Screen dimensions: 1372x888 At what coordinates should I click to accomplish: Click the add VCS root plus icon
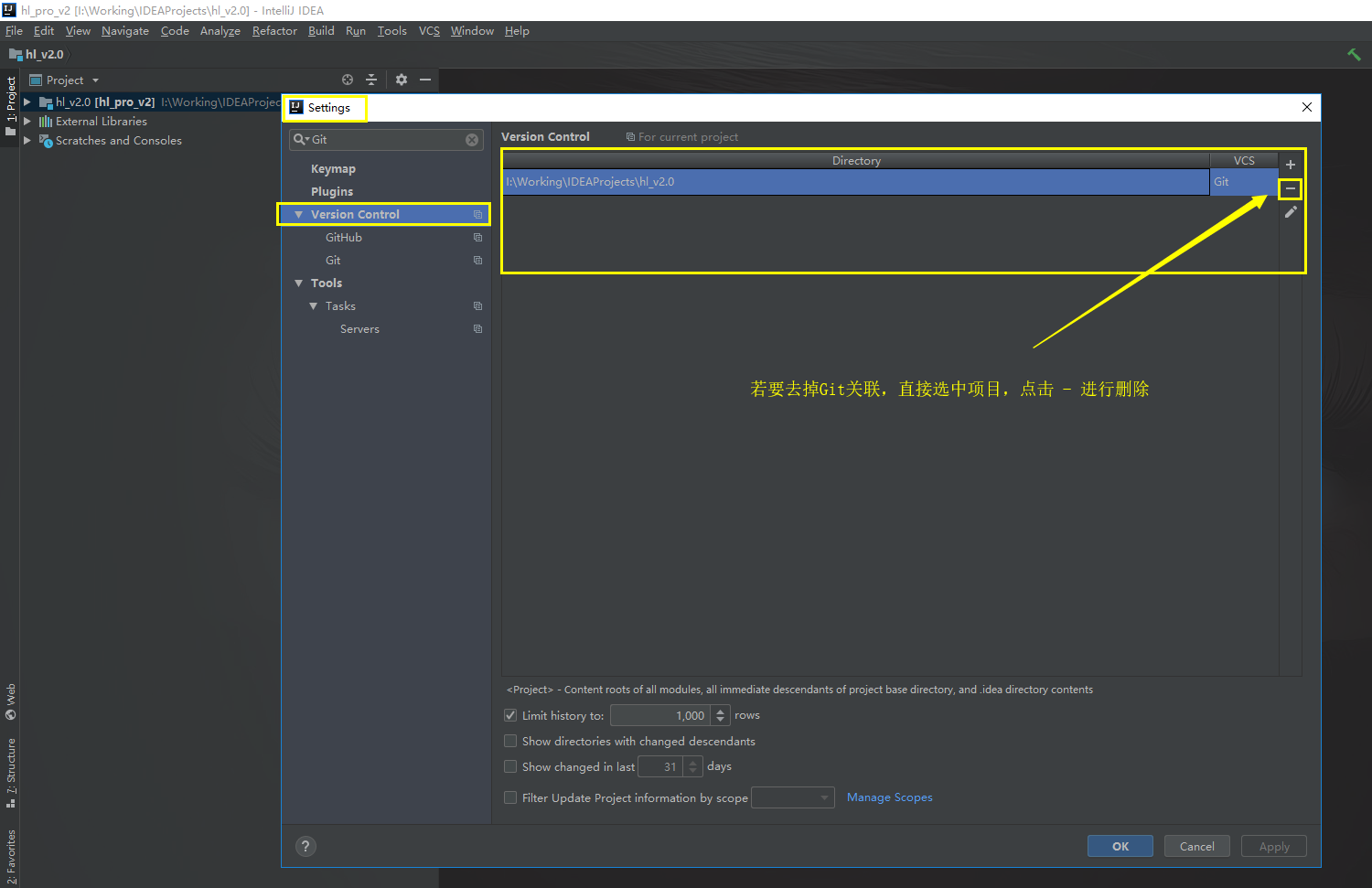(x=1291, y=165)
